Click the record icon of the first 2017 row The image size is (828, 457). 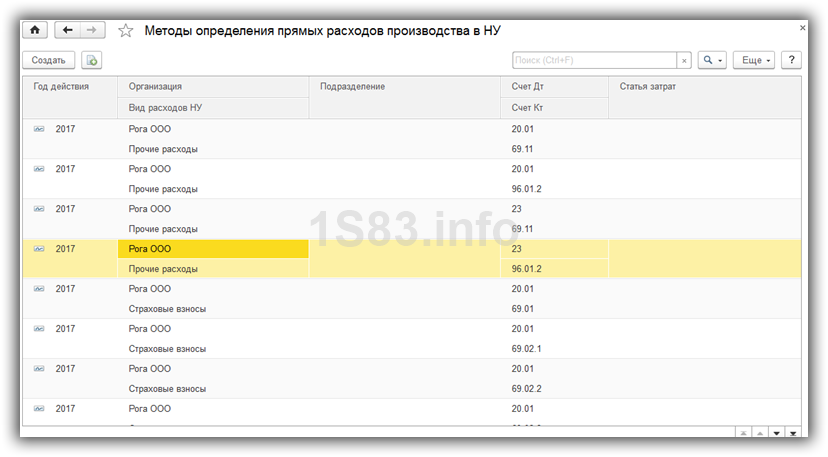[39, 129]
